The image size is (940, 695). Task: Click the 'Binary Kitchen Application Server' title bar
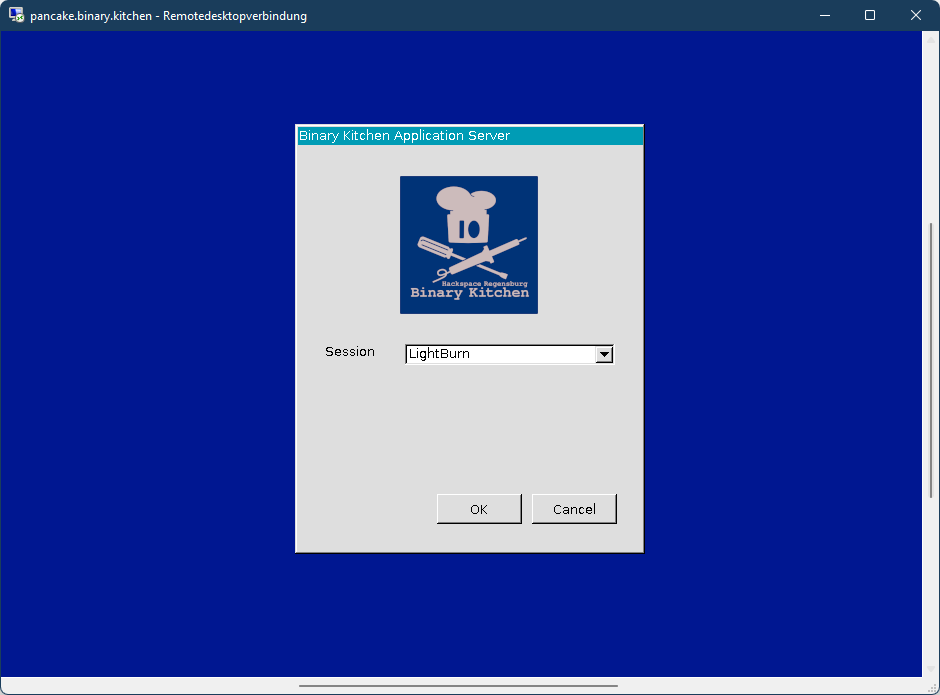(470, 136)
